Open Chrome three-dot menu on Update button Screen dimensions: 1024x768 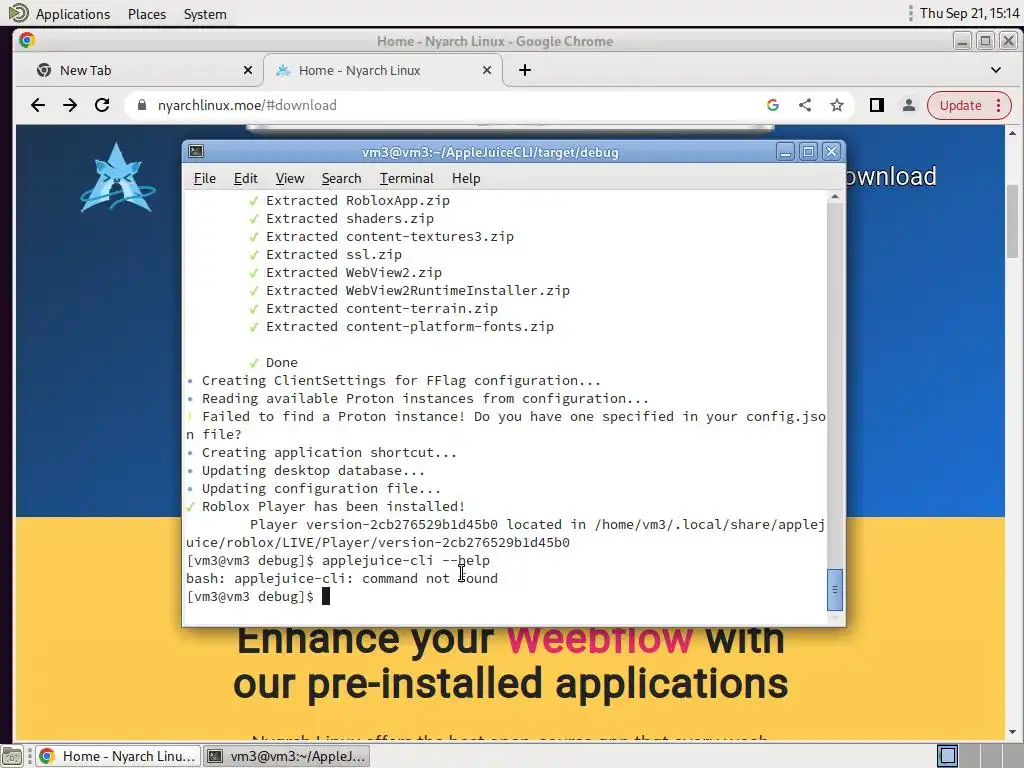coord(999,105)
